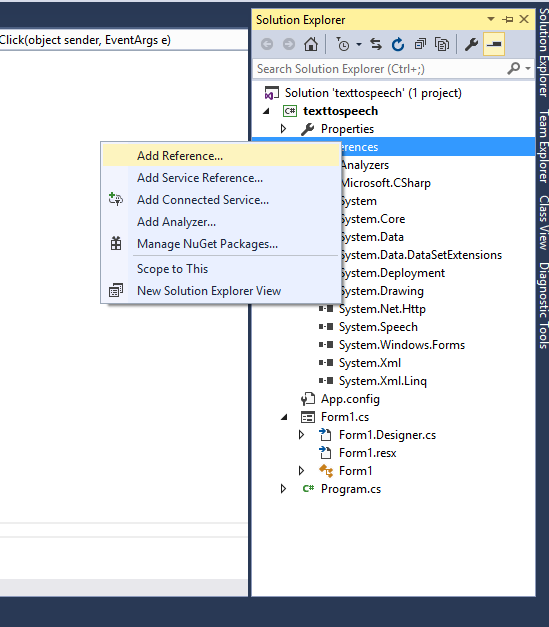Select the System.Deployment reference
The image size is (549, 627).
coord(393,273)
